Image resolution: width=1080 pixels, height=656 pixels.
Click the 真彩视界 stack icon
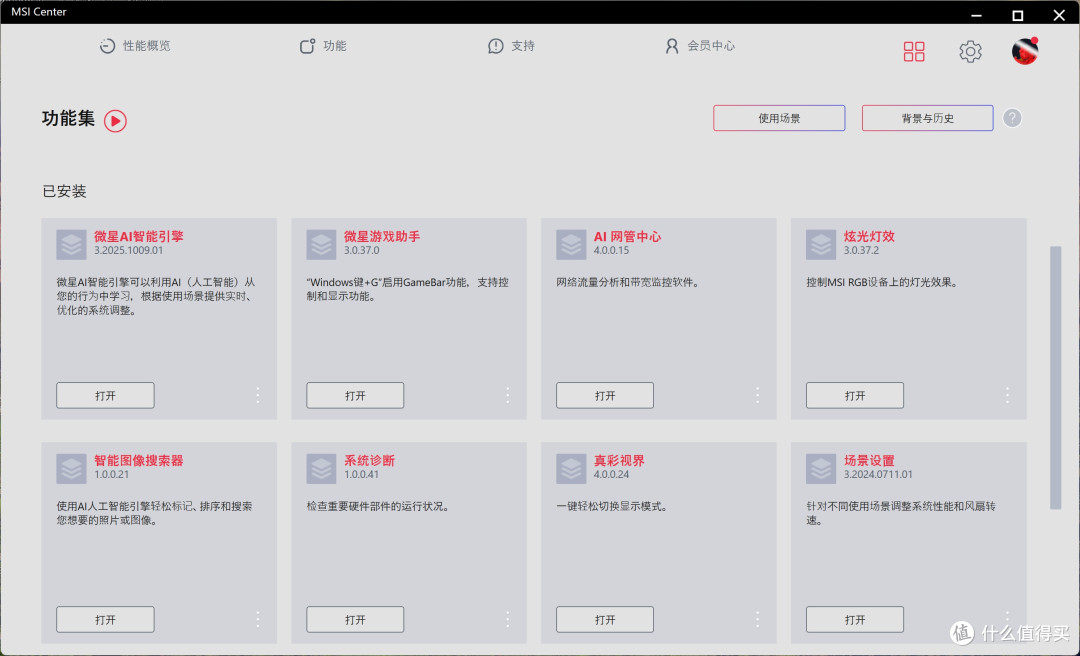point(571,469)
